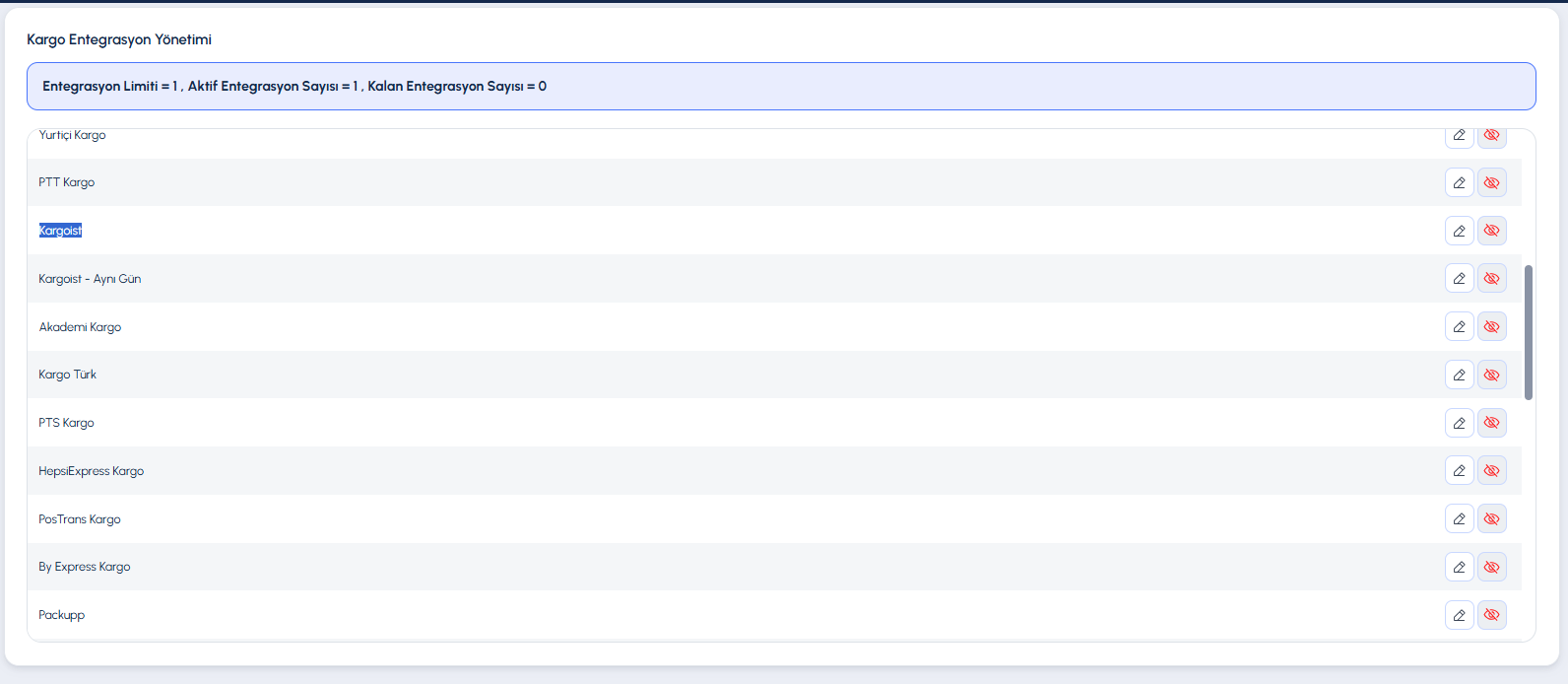Click the Akademi Kargo name
The height and width of the screenshot is (684, 1568).
tap(80, 327)
